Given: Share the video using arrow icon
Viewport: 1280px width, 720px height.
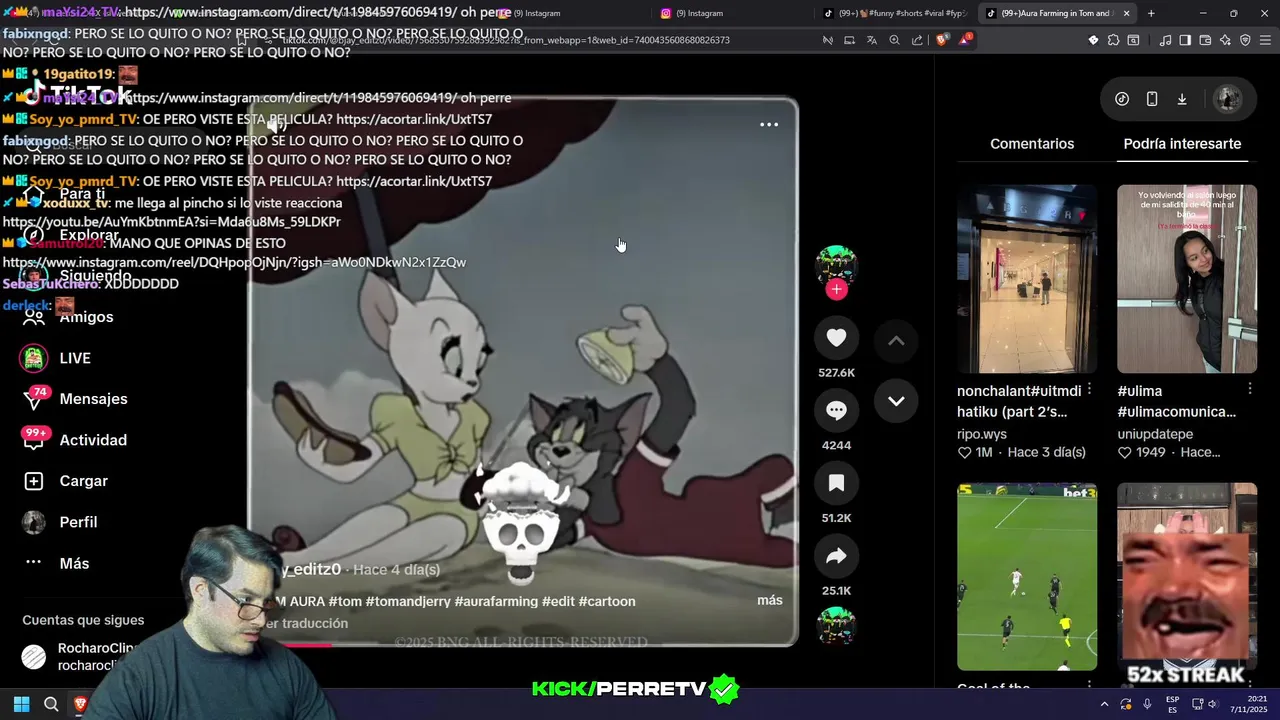Looking at the screenshot, I should click(836, 556).
